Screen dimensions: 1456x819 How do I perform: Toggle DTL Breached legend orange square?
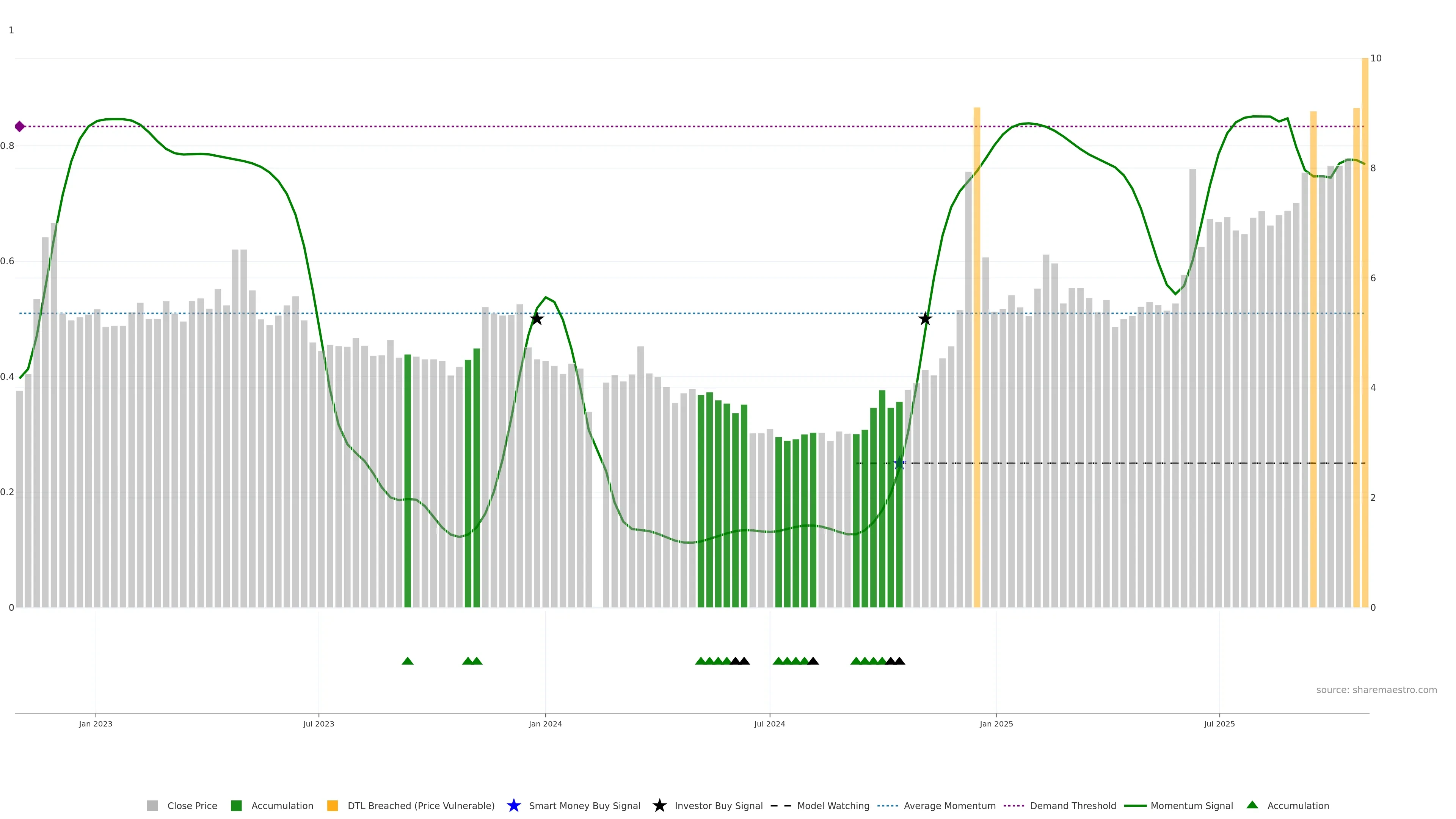pos(333,806)
